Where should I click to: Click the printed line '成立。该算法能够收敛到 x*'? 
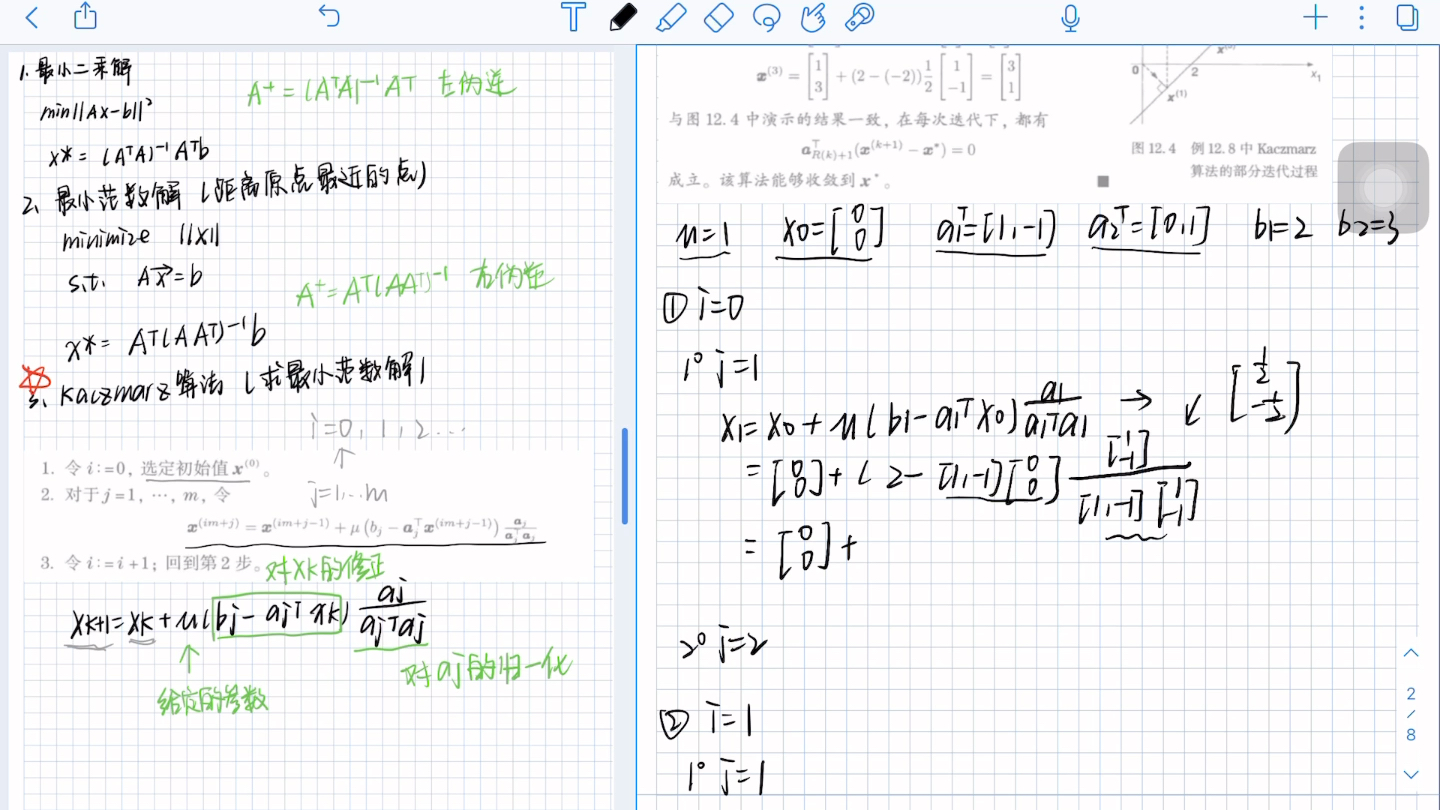coord(778,181)
